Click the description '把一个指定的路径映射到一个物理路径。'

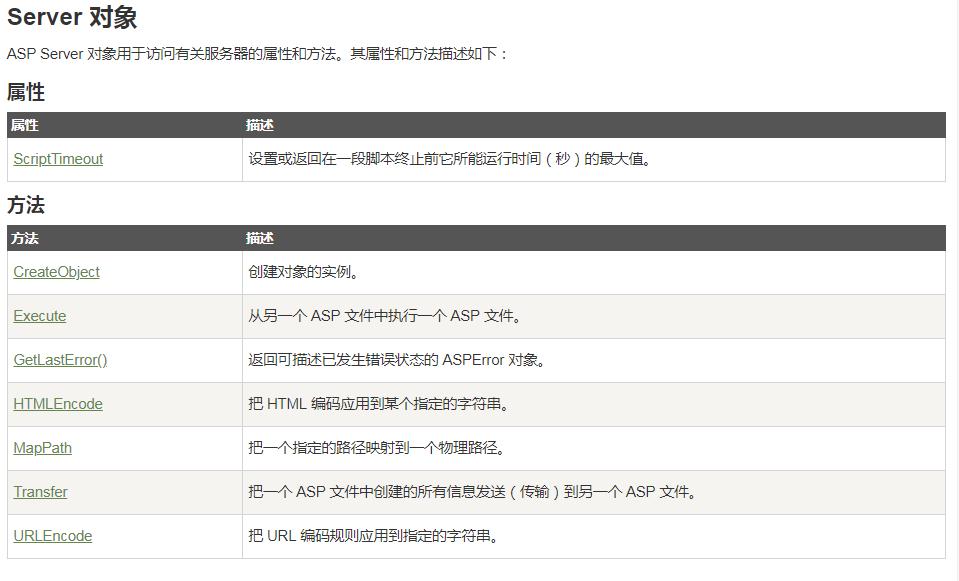pyautogui.click(x=378, y=448)
